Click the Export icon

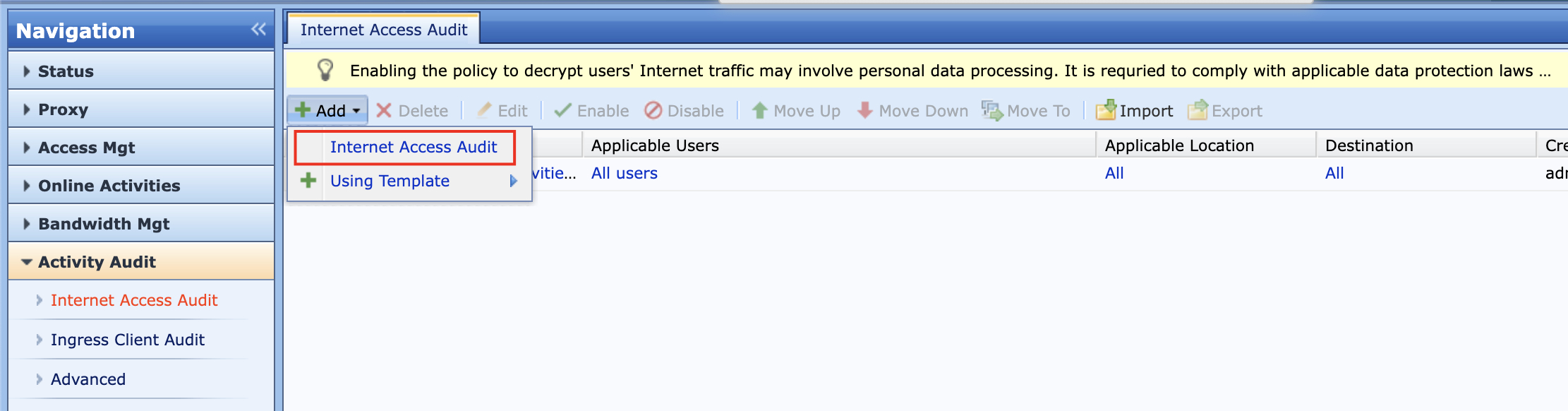pyautogui.click(x=1198, y=111)
